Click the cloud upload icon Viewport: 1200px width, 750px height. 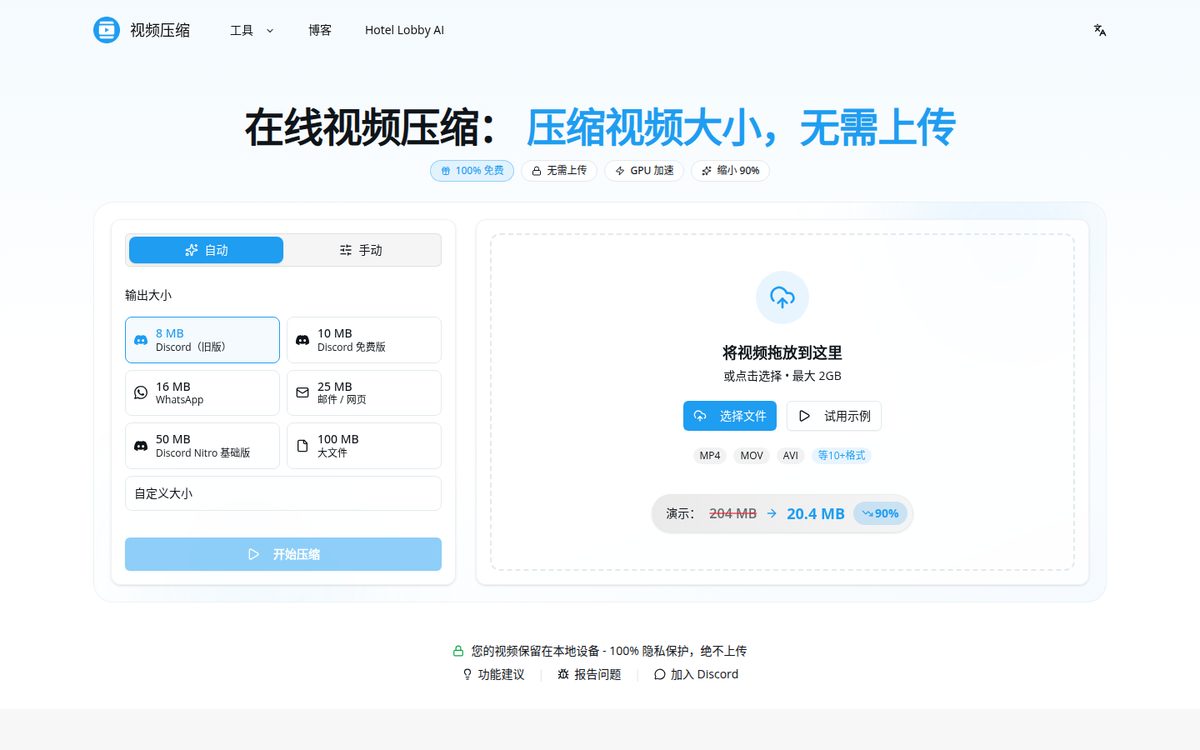click(782, 297)
